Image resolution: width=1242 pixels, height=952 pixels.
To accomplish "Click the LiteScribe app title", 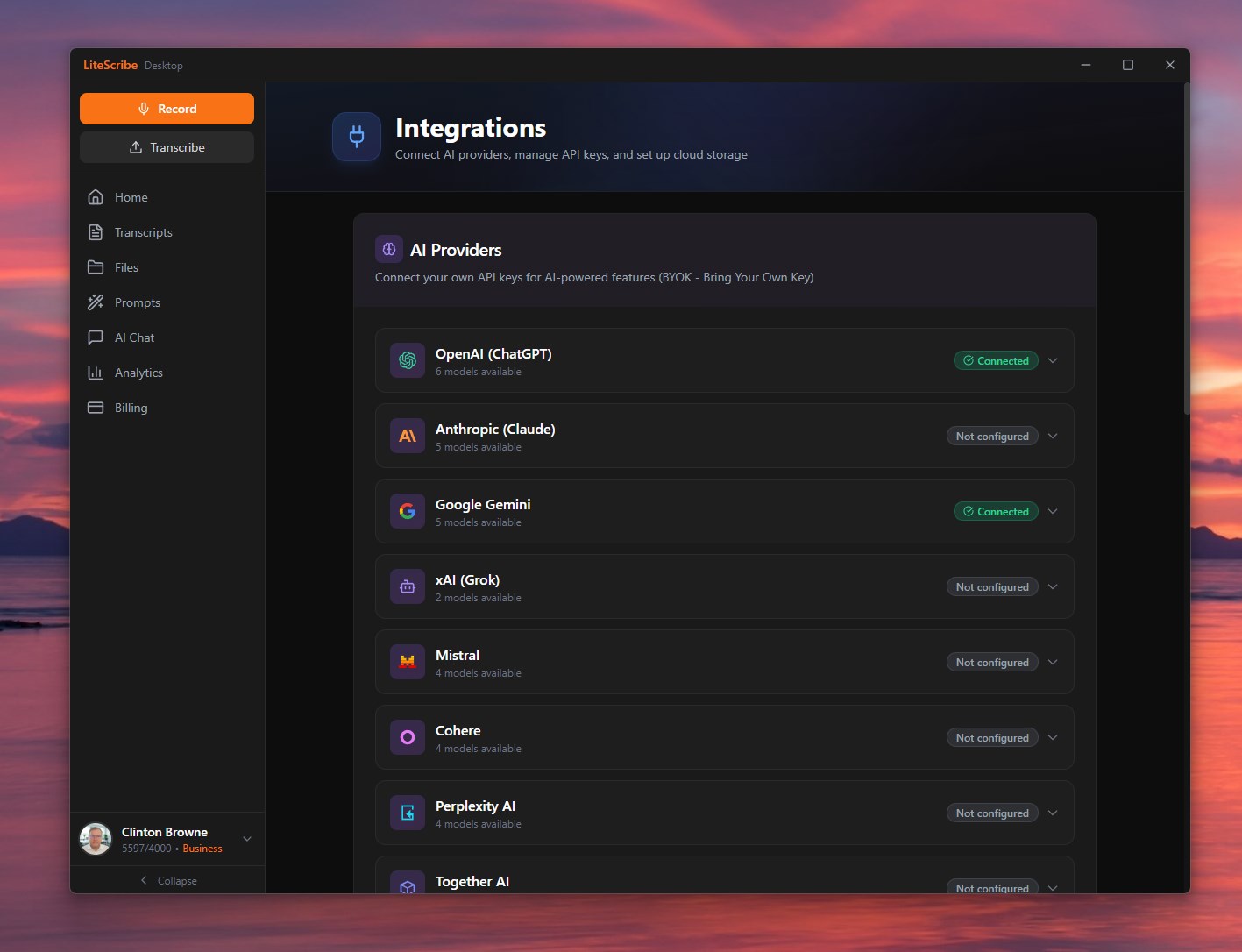I will tap(110, 65).
